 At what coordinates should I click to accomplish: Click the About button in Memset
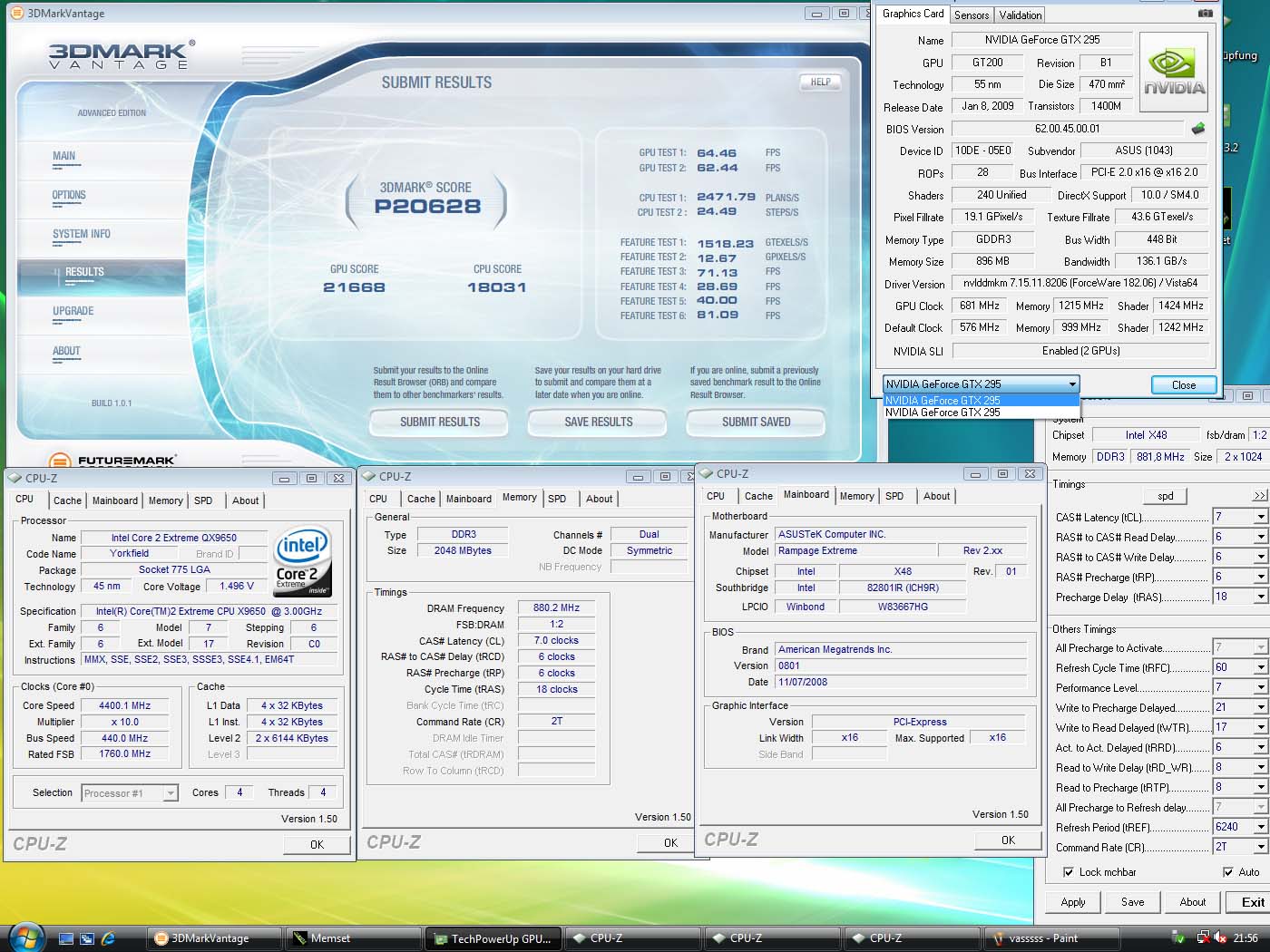click(1193, 902)
